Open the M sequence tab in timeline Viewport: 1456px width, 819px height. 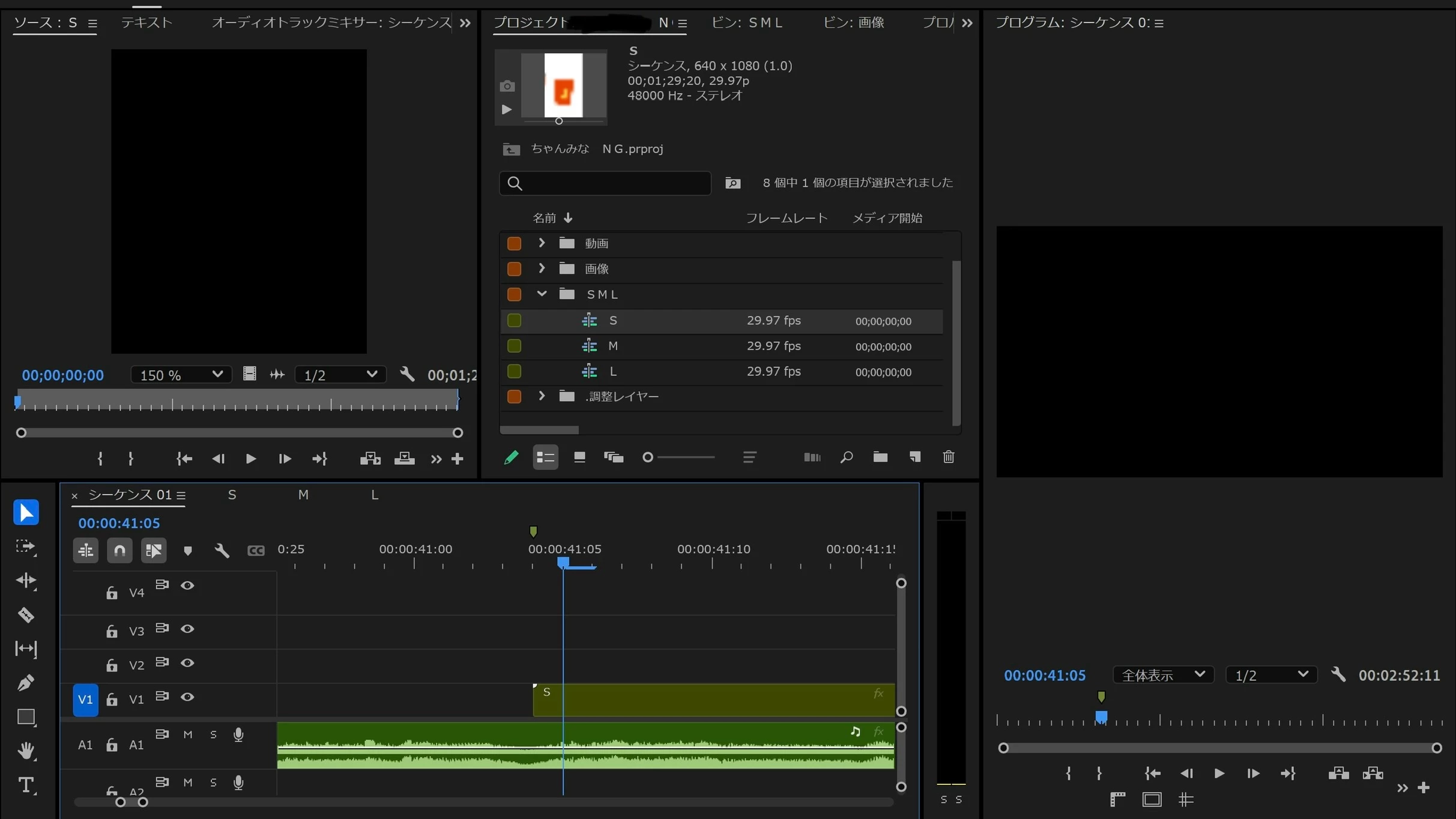coord(303,495)
